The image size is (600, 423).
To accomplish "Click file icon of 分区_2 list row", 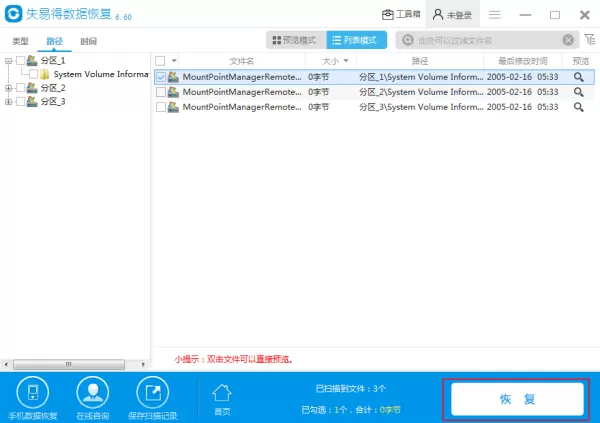I will 173,92.
